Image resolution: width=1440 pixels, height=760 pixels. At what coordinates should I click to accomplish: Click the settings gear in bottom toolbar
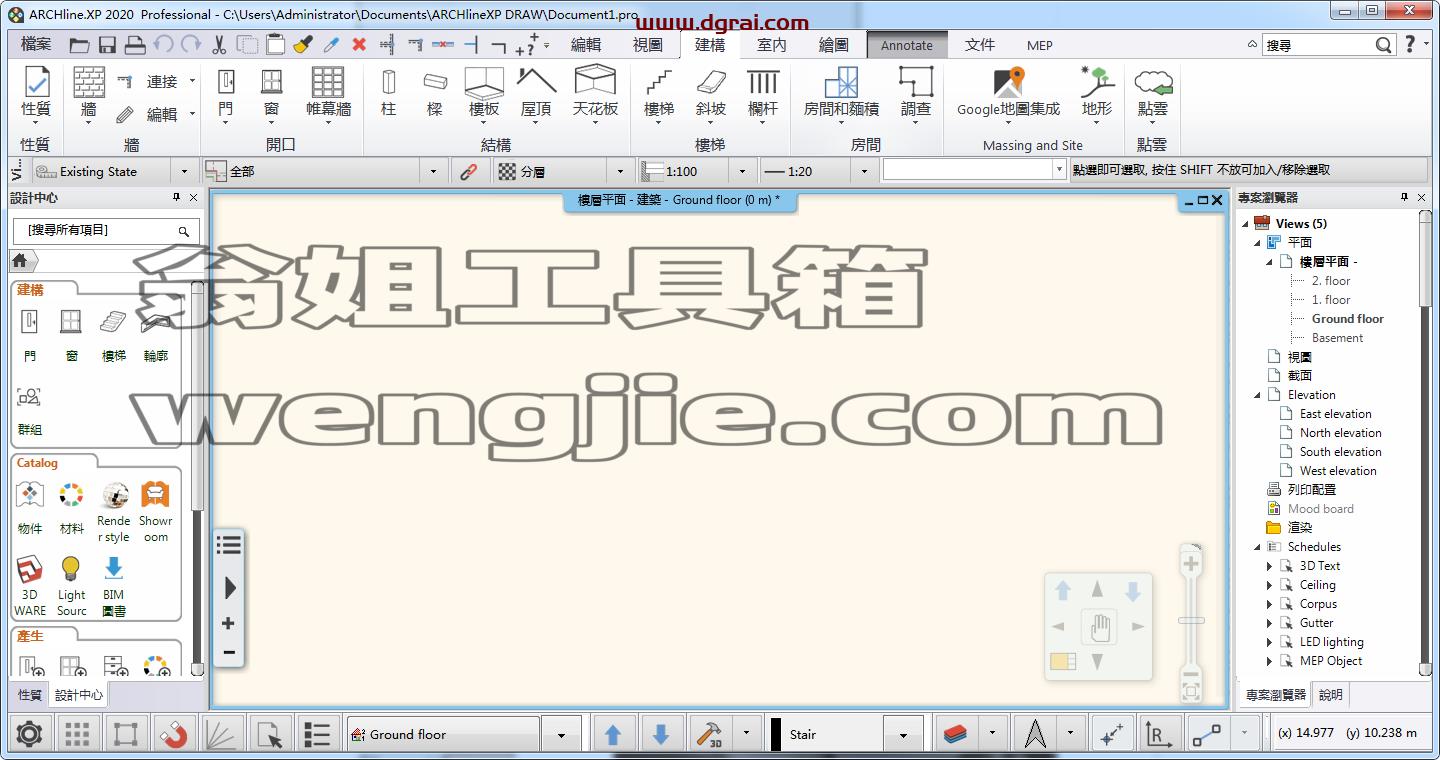point(29,735)
